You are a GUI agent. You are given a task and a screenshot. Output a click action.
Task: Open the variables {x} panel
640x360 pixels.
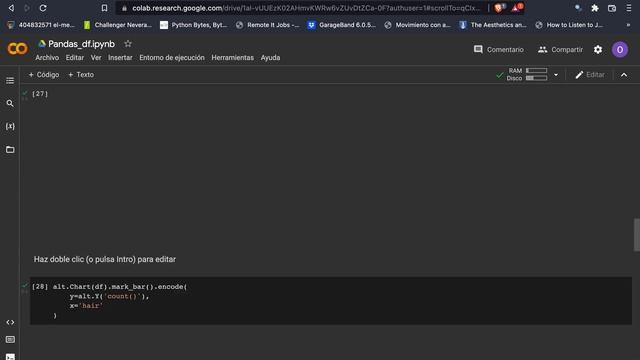[x=10, y=126]
